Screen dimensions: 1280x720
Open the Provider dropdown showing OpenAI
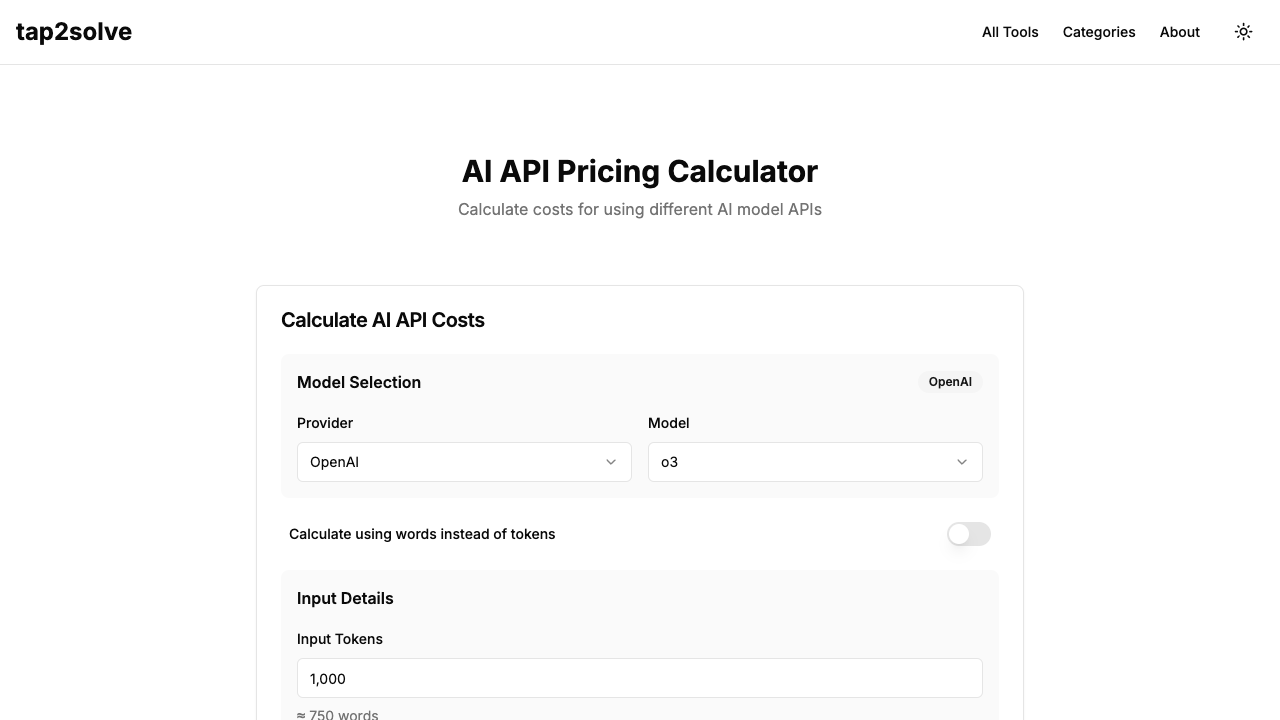pyautogui.click(x=464, y=462)
